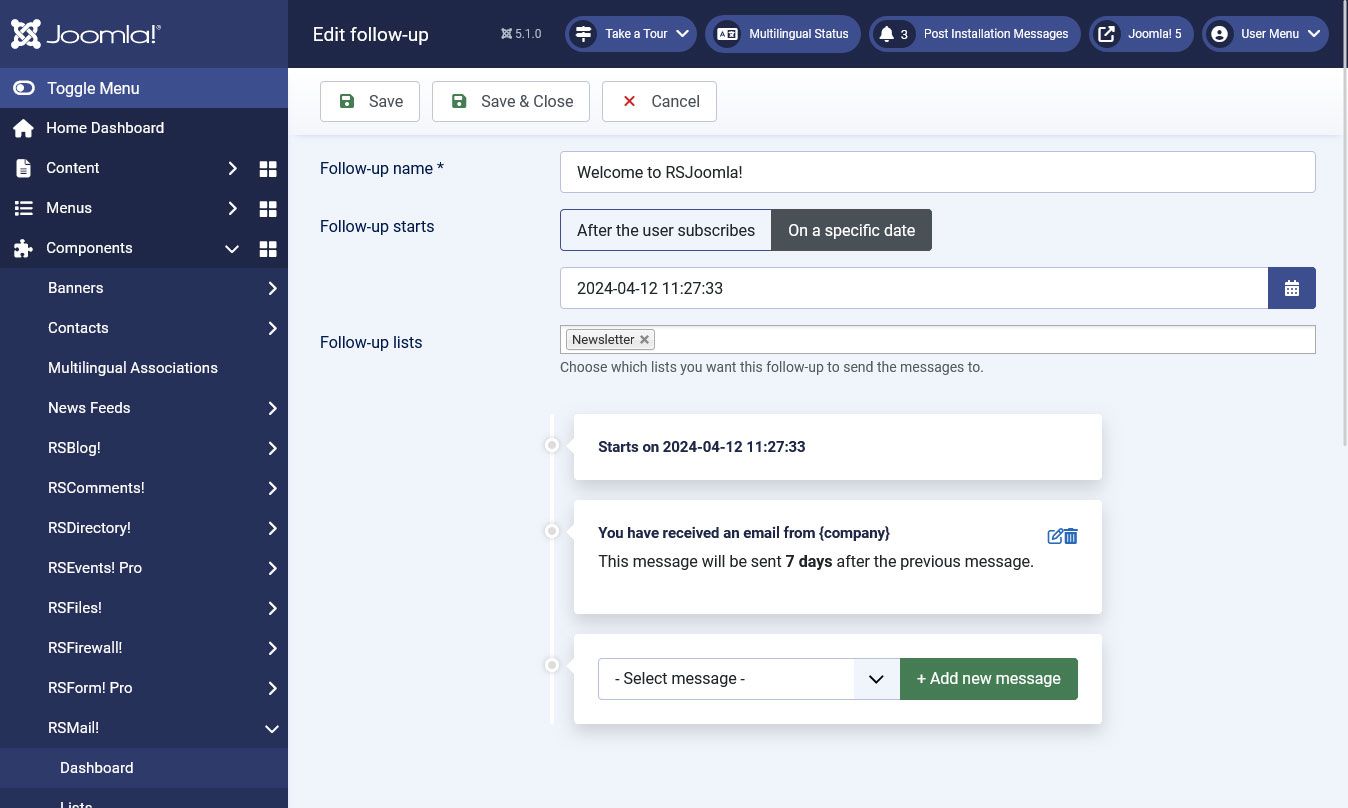
Task: Click the Menus list icon
Action: click(23, 208)
